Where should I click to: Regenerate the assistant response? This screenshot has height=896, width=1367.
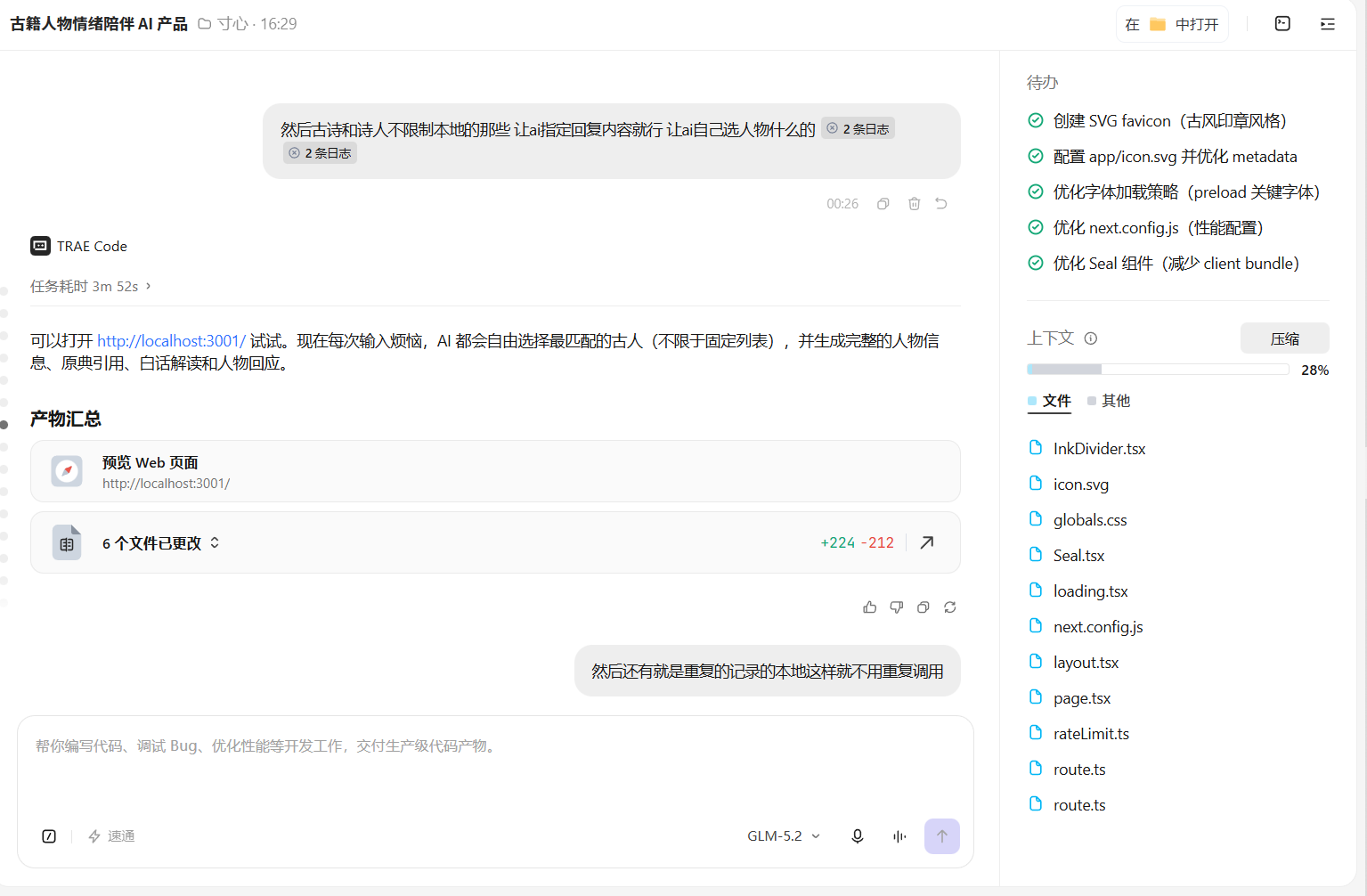[x=950, y=607]
